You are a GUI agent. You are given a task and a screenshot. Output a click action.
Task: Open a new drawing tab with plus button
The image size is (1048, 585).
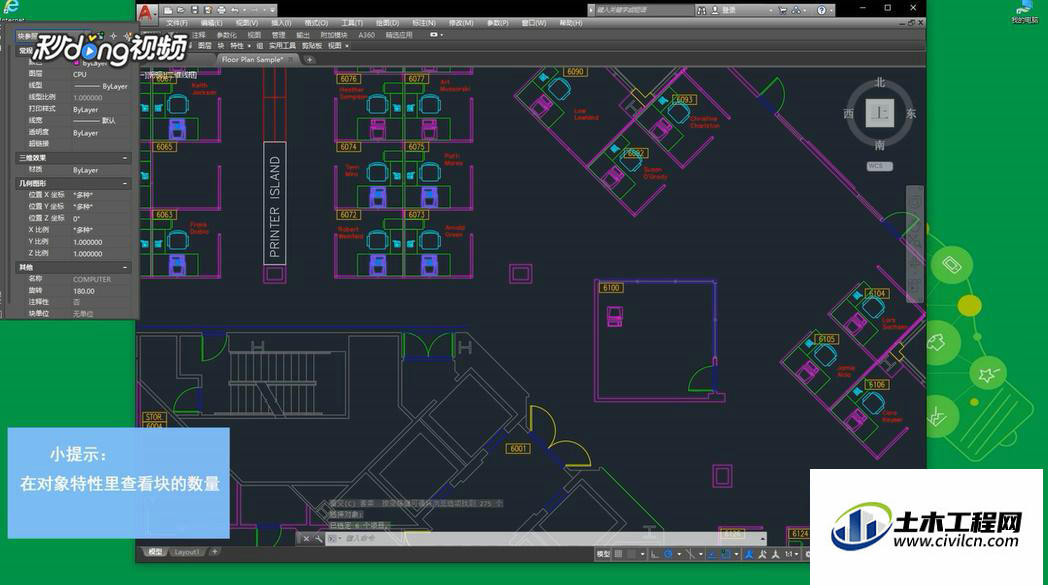coord(309,60)
